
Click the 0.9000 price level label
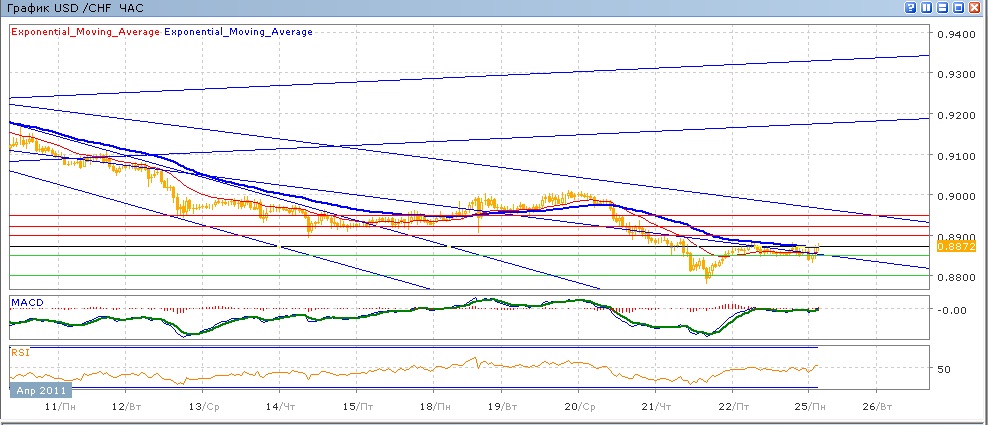coord(954,196)
